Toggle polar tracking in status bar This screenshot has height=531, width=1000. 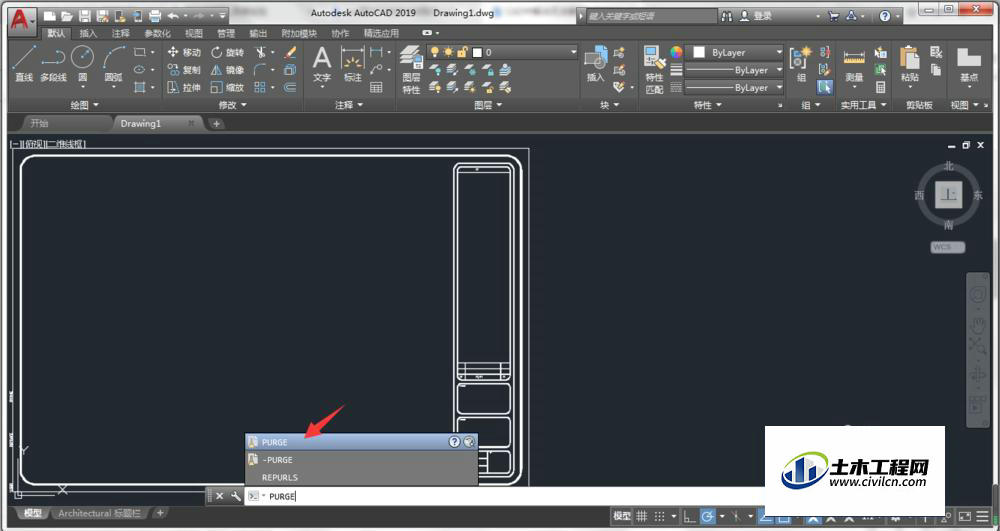(707, 516)
